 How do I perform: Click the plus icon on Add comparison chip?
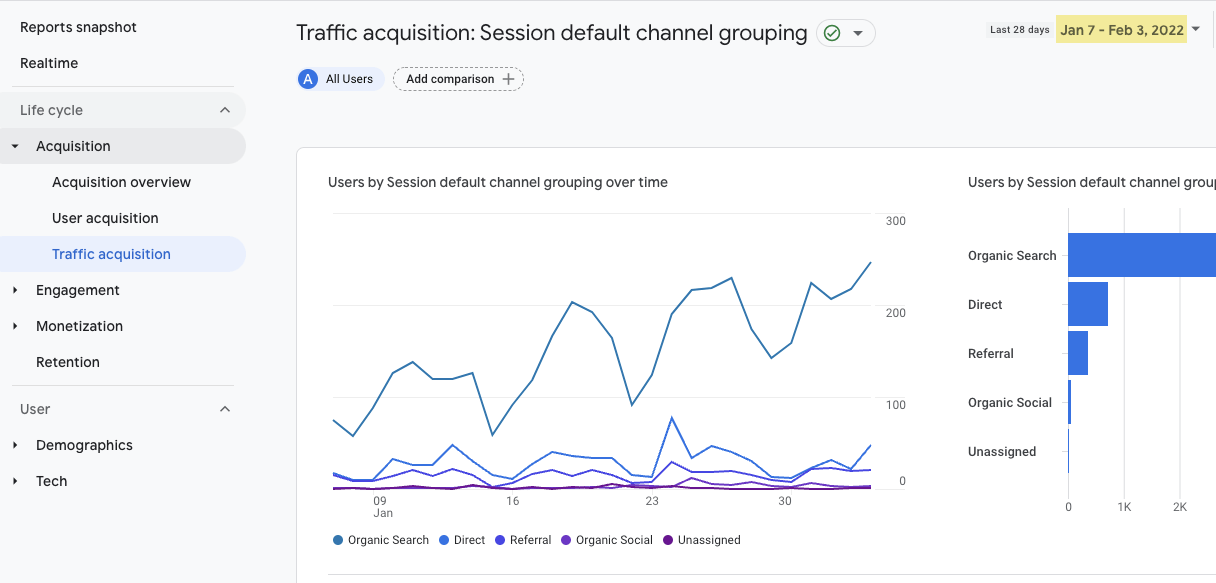coord(510,78)
